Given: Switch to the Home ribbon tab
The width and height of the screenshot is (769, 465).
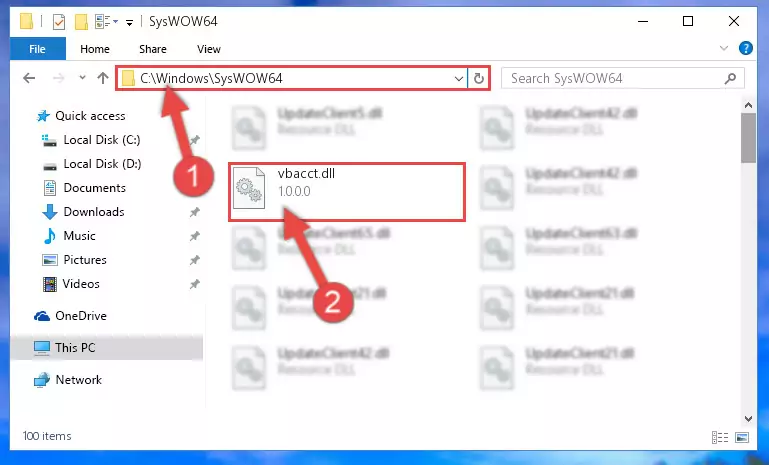Looking at the screenshot, I should pos(95,49).
